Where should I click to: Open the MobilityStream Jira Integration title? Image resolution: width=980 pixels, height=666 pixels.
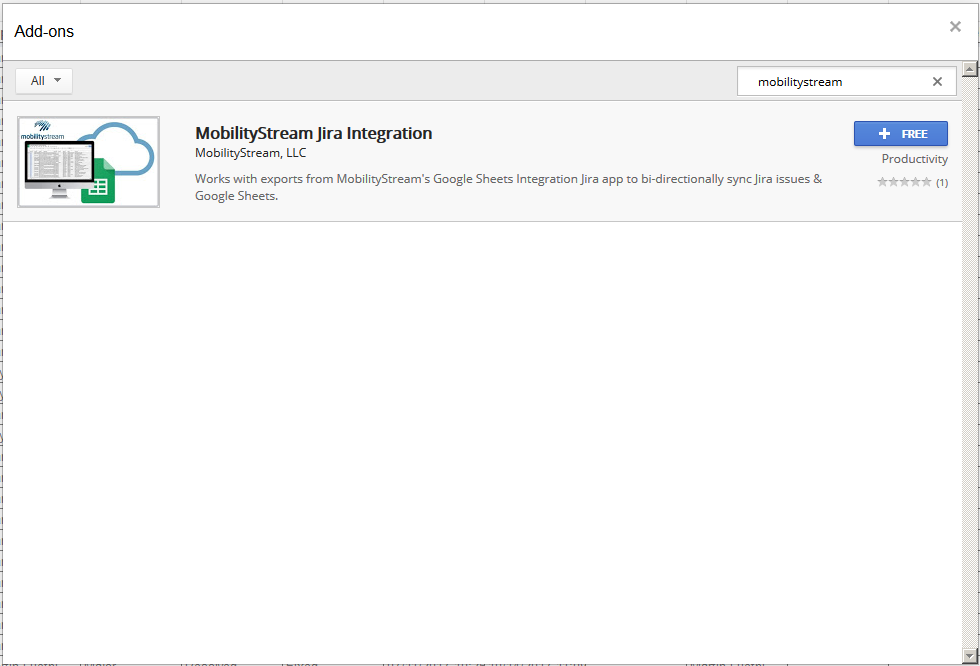pos(313,133)
